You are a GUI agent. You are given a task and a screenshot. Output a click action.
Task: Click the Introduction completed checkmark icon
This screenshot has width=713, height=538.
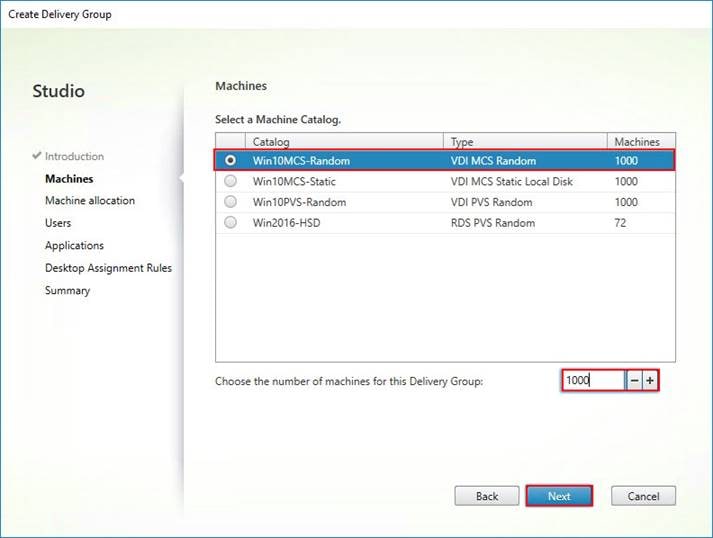pos(37,156)
